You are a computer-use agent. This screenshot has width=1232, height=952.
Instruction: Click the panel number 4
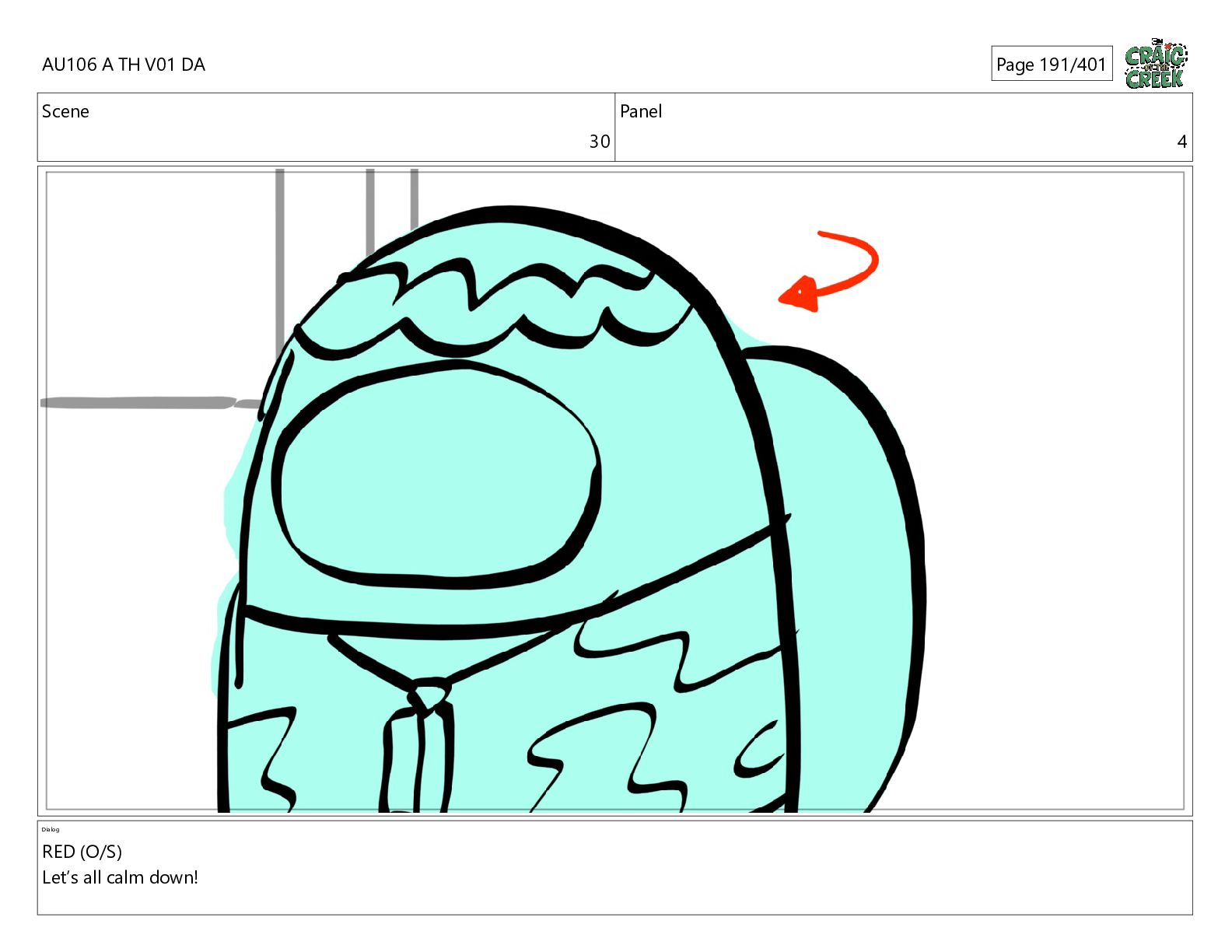coord(1181,142)
